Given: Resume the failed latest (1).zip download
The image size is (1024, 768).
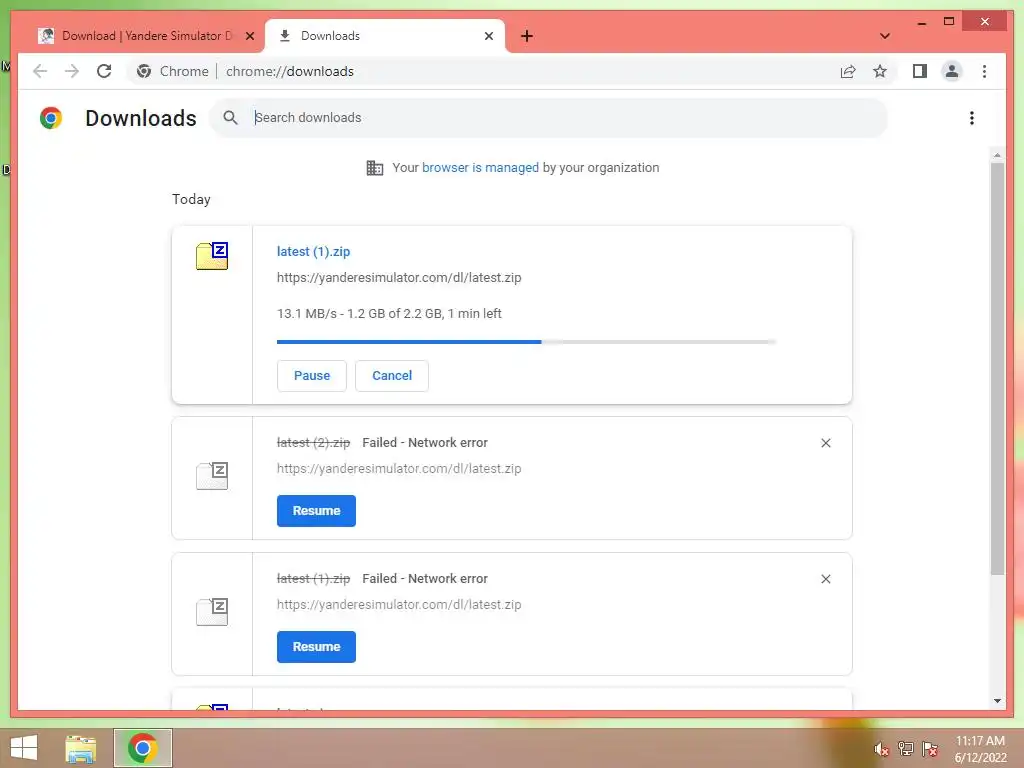Looking at the screenshot, I should coord(316,647).
